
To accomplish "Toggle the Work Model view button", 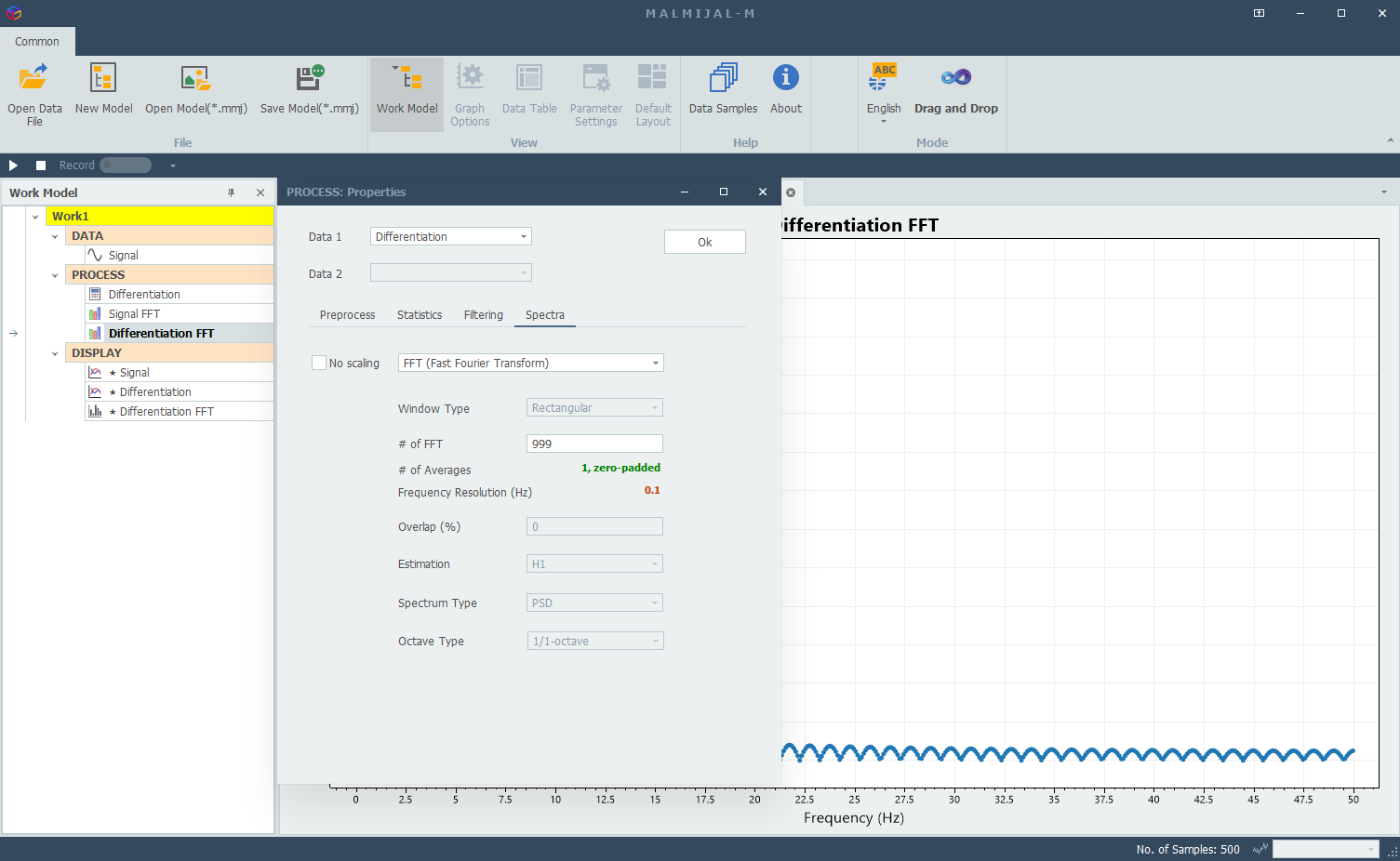I will tap(407, 94).
